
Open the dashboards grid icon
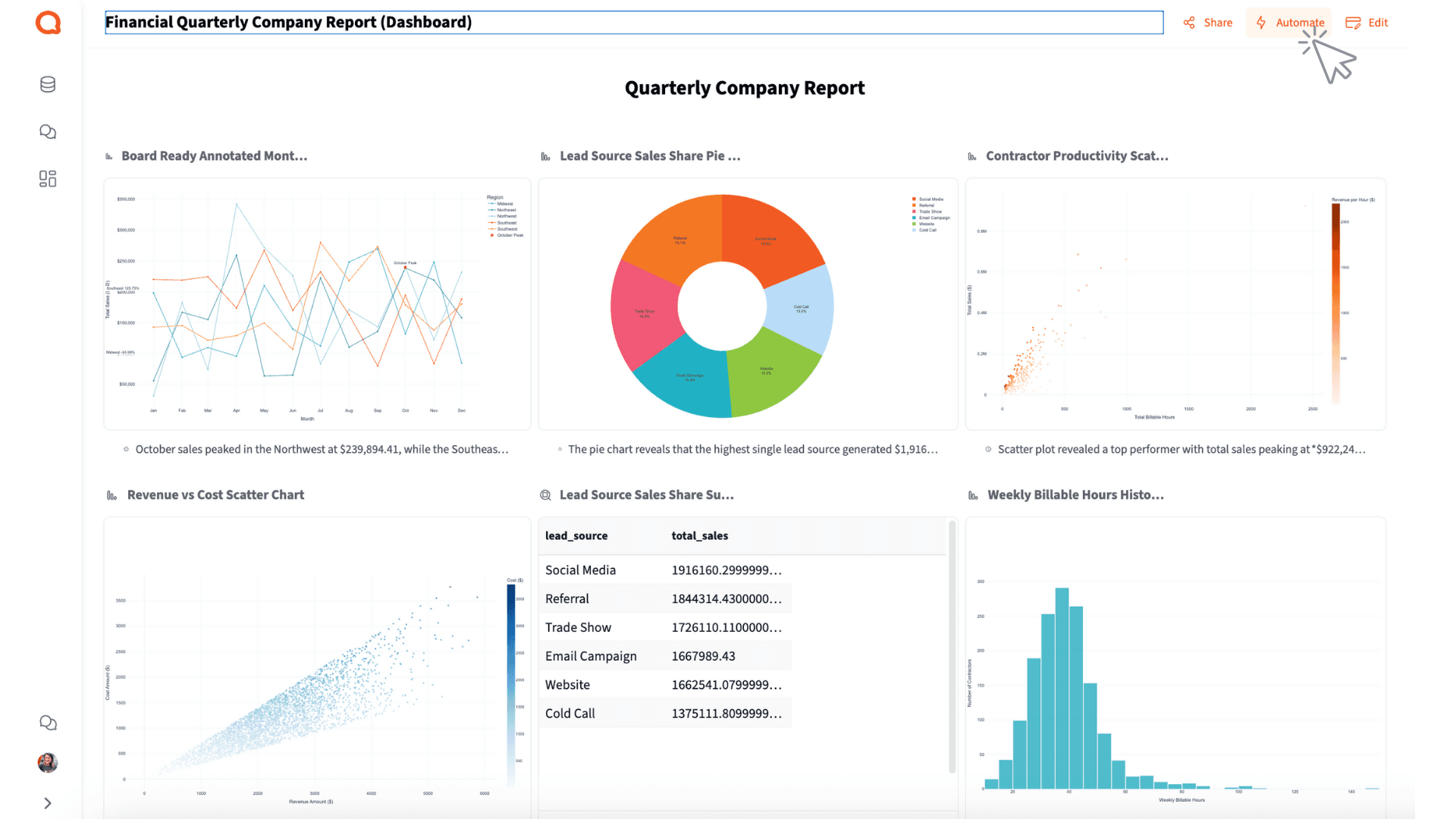click(x=48, y=179)
